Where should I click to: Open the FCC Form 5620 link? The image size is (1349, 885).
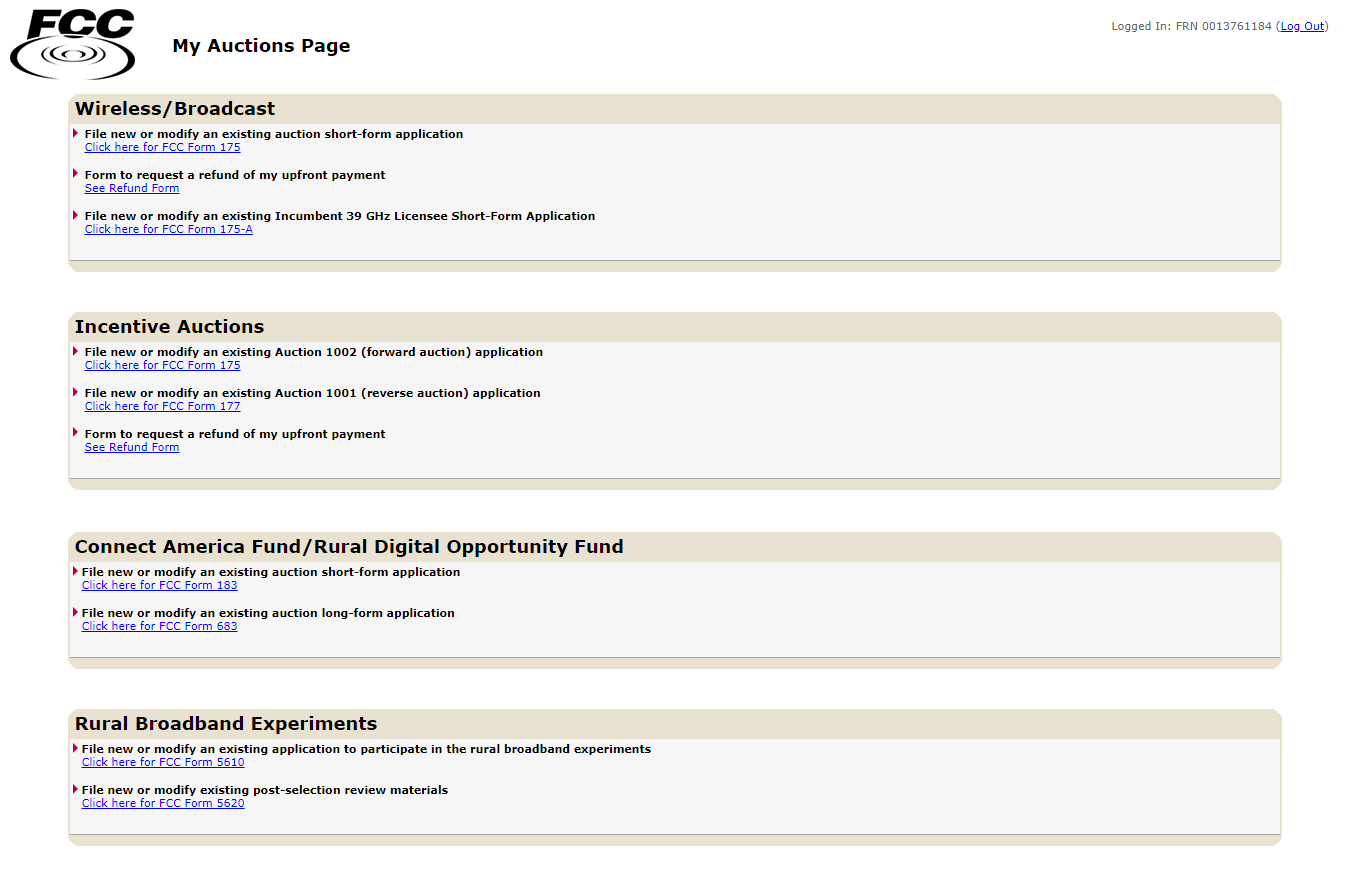pos(163,804)
